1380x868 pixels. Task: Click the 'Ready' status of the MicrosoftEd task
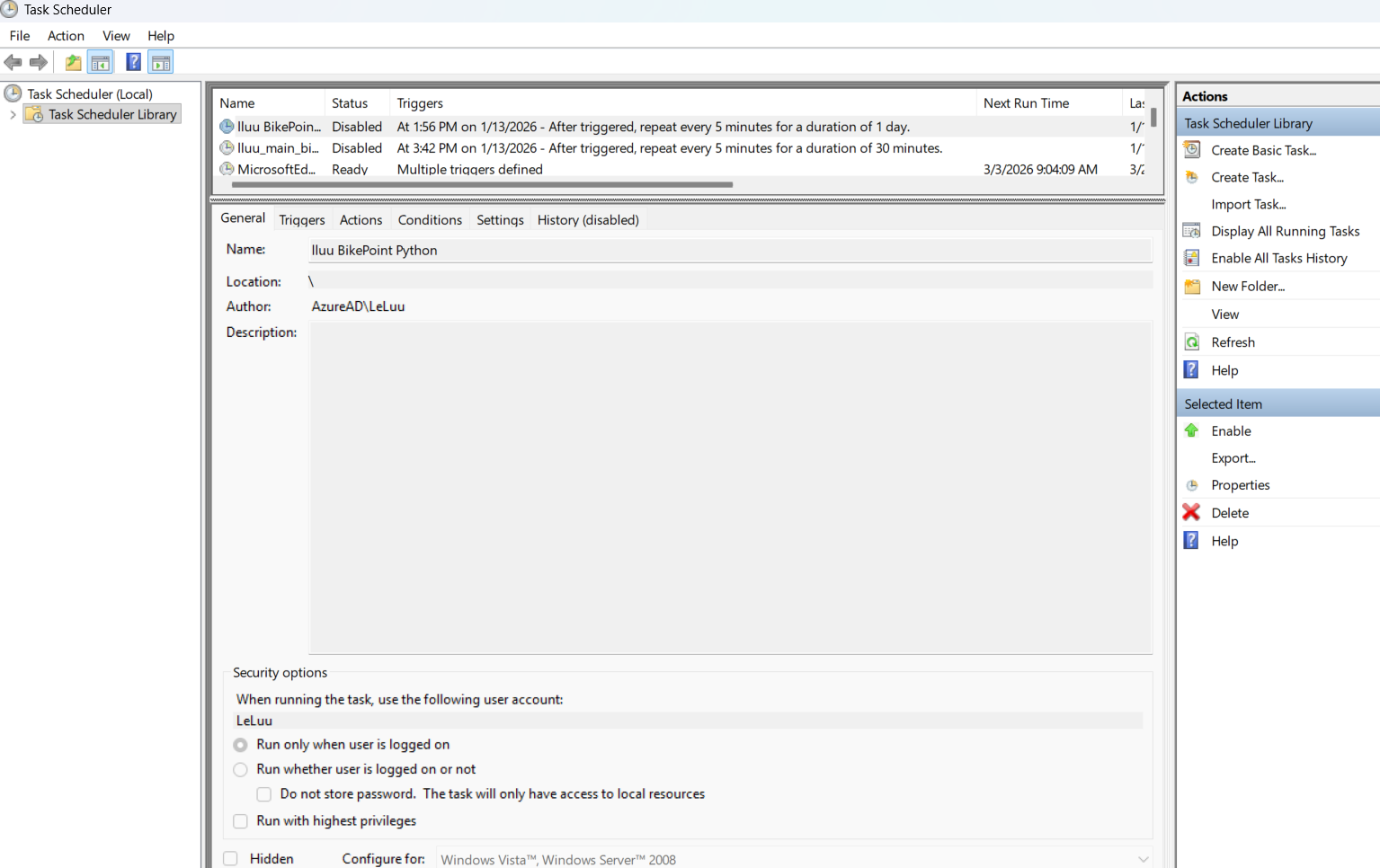350,169
